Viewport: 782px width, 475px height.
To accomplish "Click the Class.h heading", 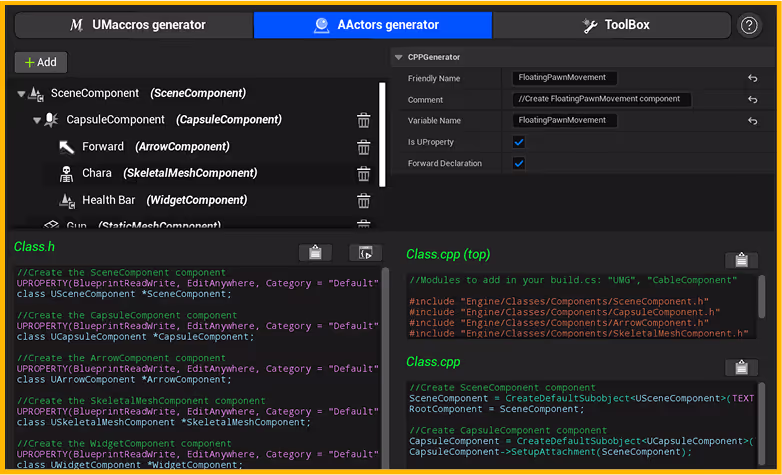I will (34, 246).
